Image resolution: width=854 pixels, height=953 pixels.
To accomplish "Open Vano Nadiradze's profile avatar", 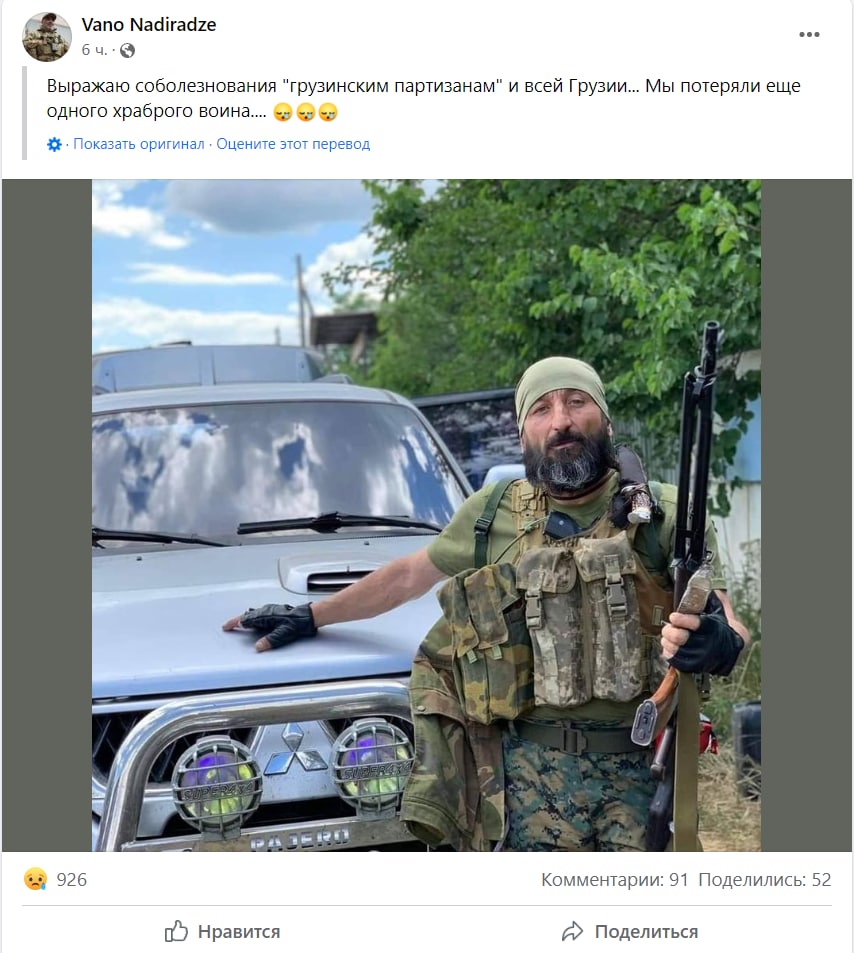I will [x=47, y=36].
